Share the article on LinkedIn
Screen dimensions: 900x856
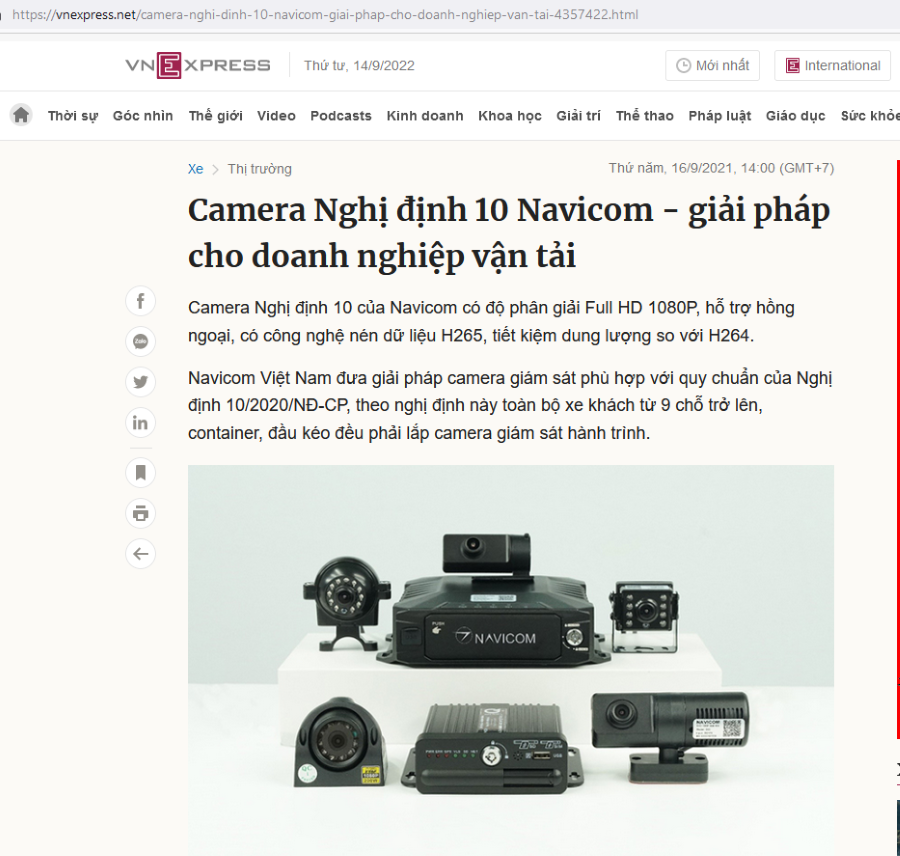tap(140, 423)
